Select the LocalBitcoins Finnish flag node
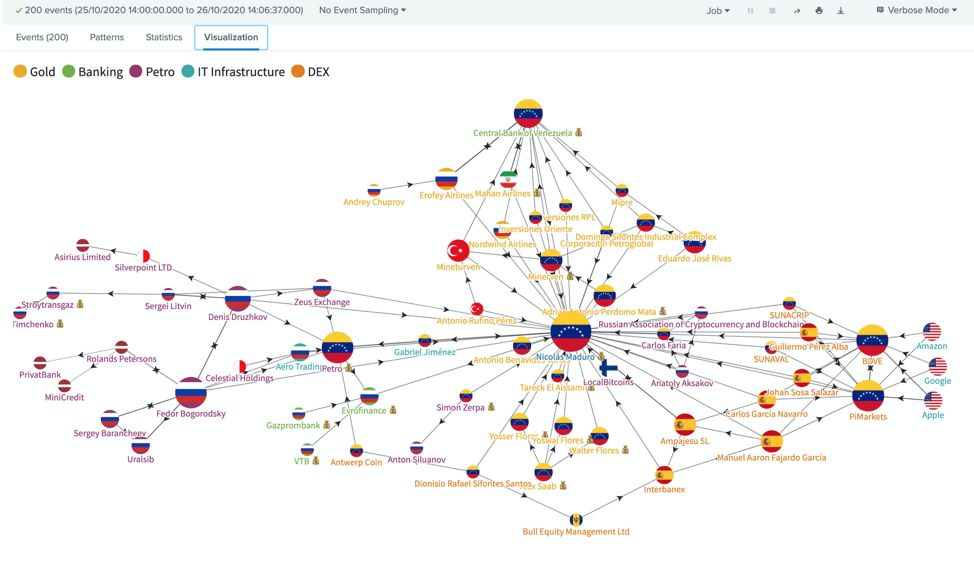974x575 pixels. pos(608,368)
